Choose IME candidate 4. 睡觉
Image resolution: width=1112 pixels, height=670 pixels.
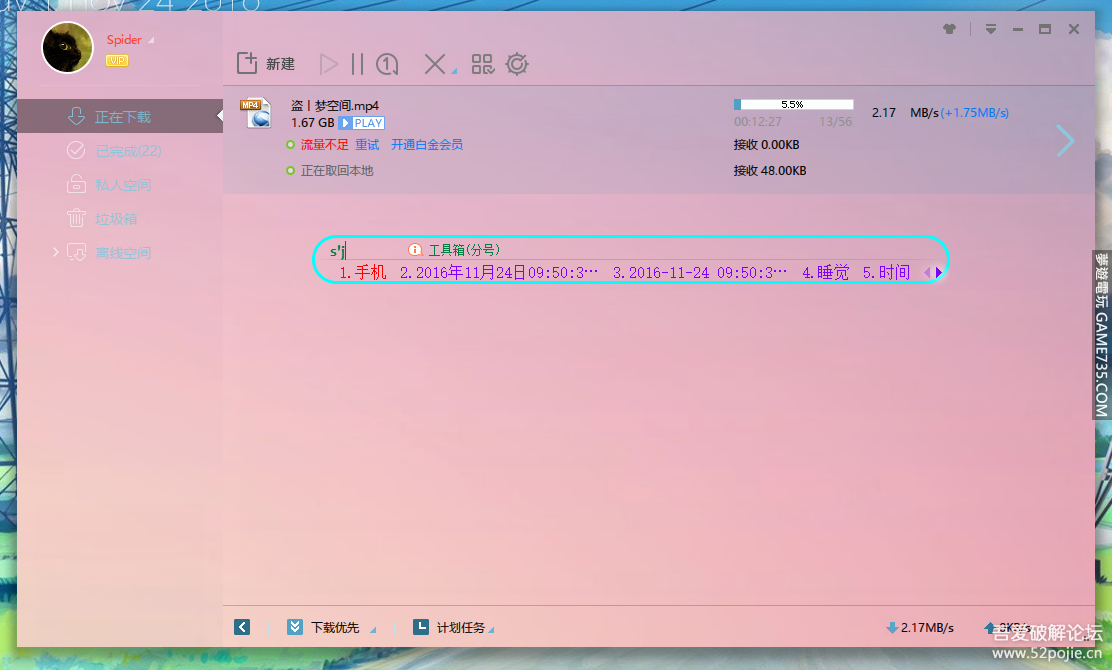point(825,272)
